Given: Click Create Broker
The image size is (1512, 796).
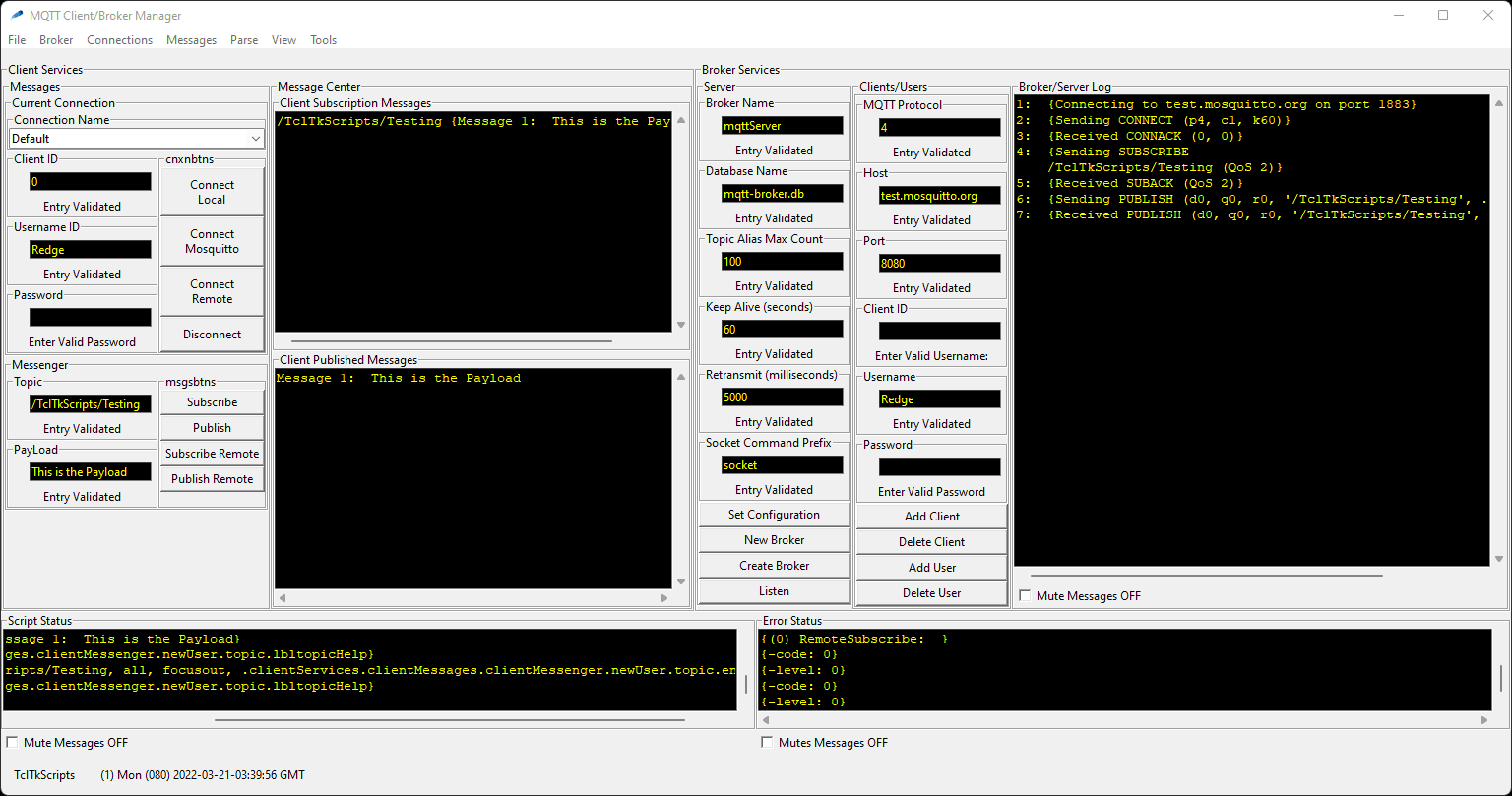Looking at the screenshot, I should click(x=774, y=565).
